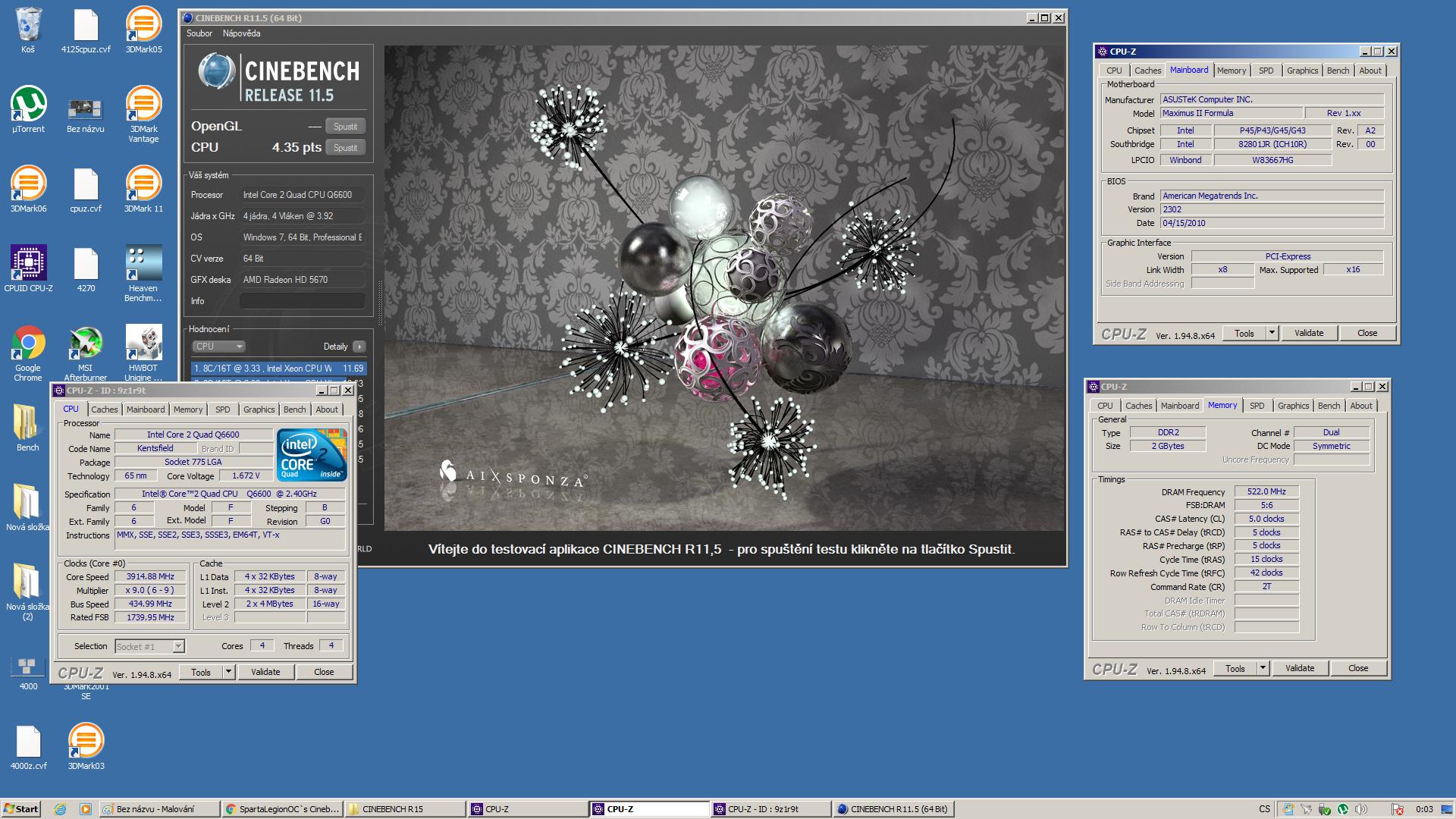Image resolution: width=1456 pixels, height=819 pixels.
Task: Open the µTorrent desktop icon
Action: point(28,110)
